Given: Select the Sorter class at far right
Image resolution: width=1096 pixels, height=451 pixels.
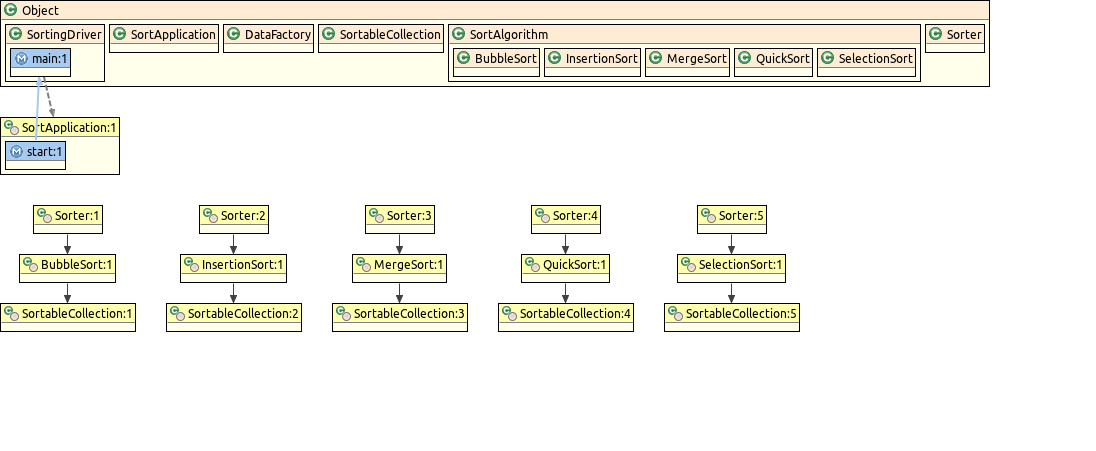Looking at the screenshot, I should point(955,35).
